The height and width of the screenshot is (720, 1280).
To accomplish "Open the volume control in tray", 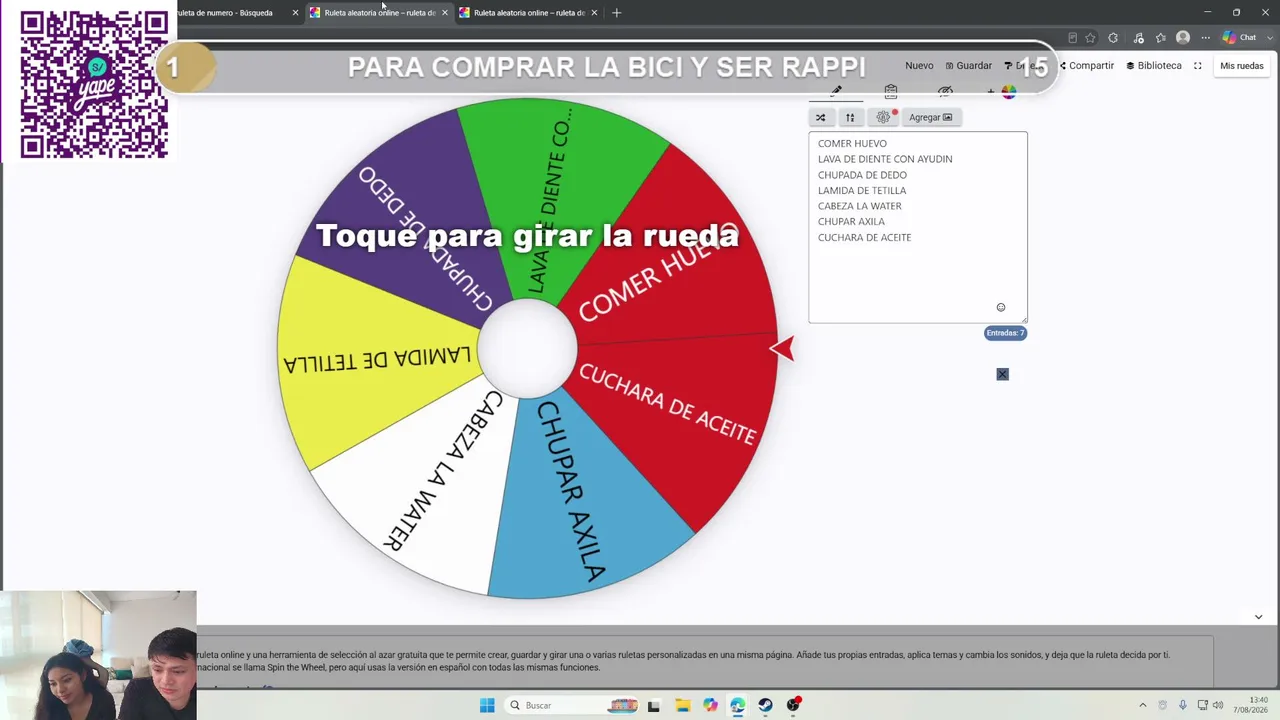I will (x=1218, y=705).
